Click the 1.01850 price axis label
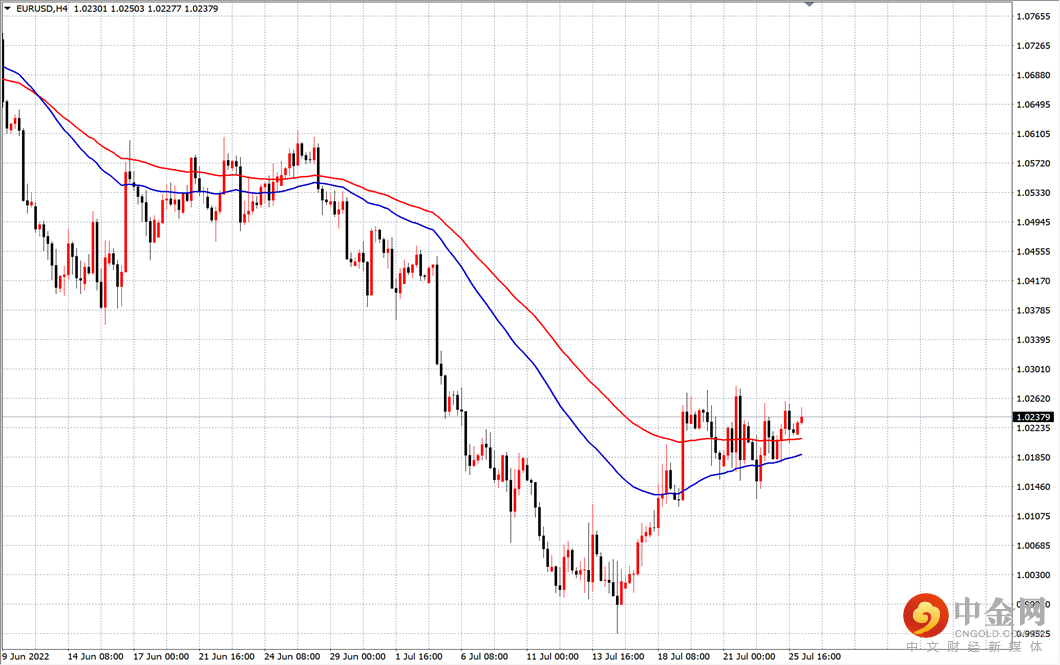1060x665 pixels. click(1034, 458)
